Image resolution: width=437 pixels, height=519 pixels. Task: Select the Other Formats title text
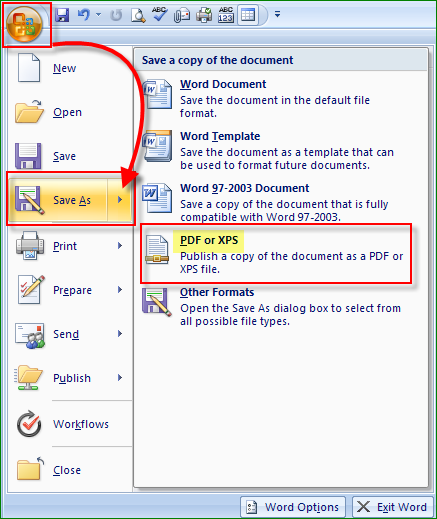click(217, 292)
